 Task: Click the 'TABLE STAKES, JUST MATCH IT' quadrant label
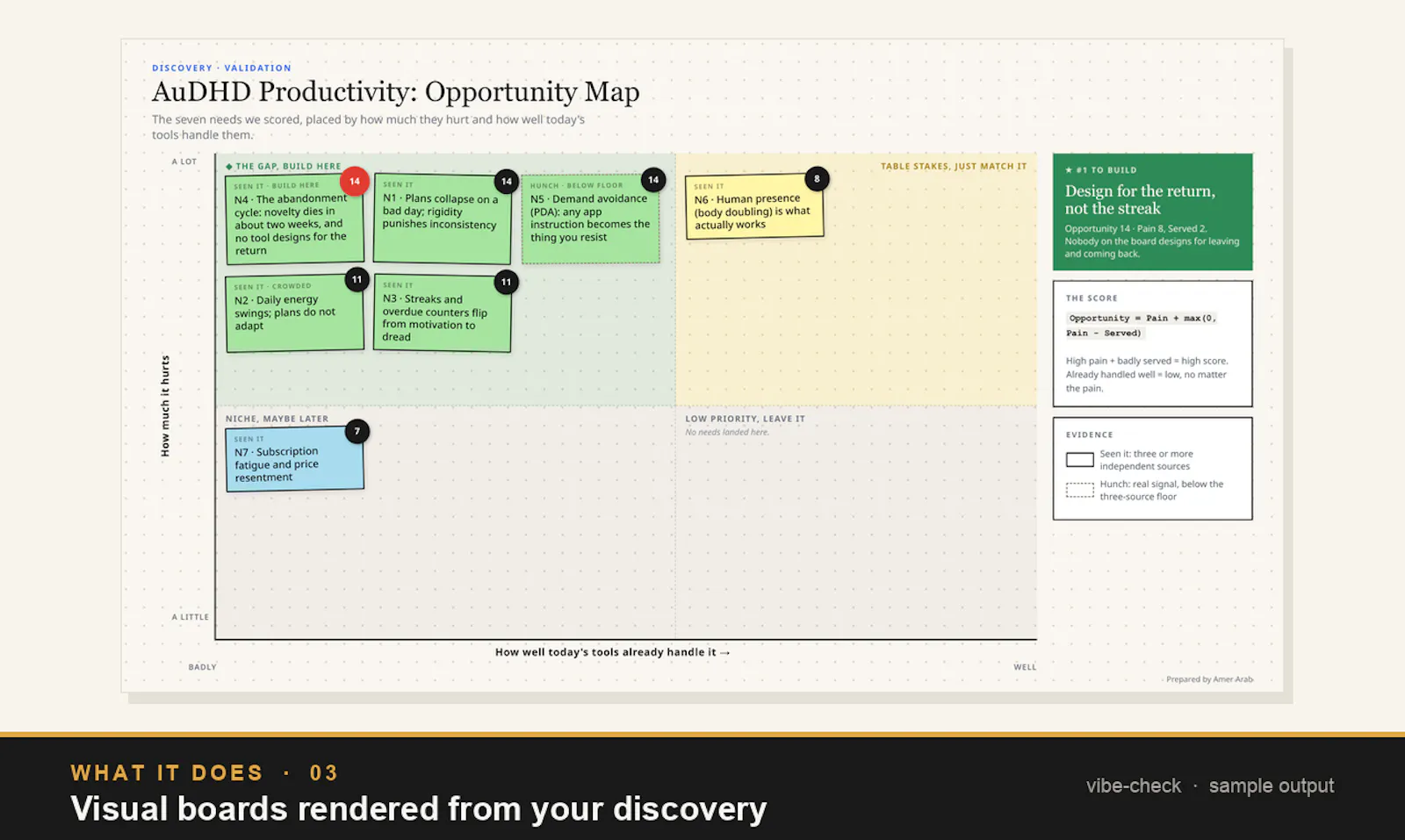[x=954, y=166]
